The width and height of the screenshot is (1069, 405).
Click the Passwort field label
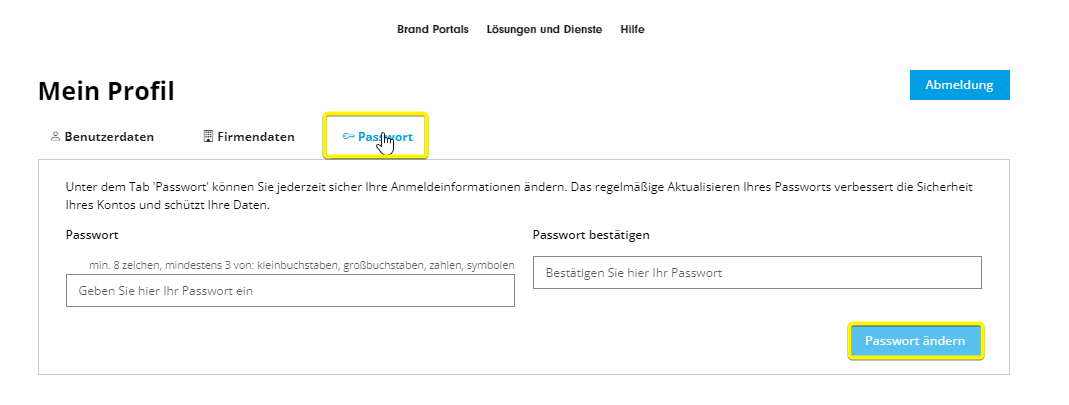(x=92, y=235)
